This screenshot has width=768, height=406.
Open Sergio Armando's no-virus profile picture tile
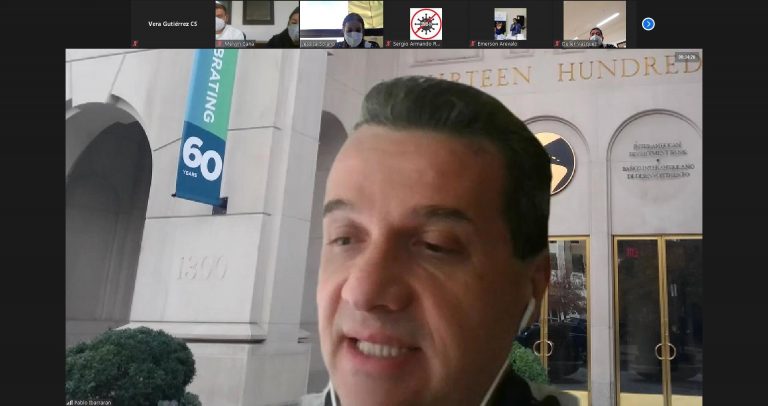point(426,22)
